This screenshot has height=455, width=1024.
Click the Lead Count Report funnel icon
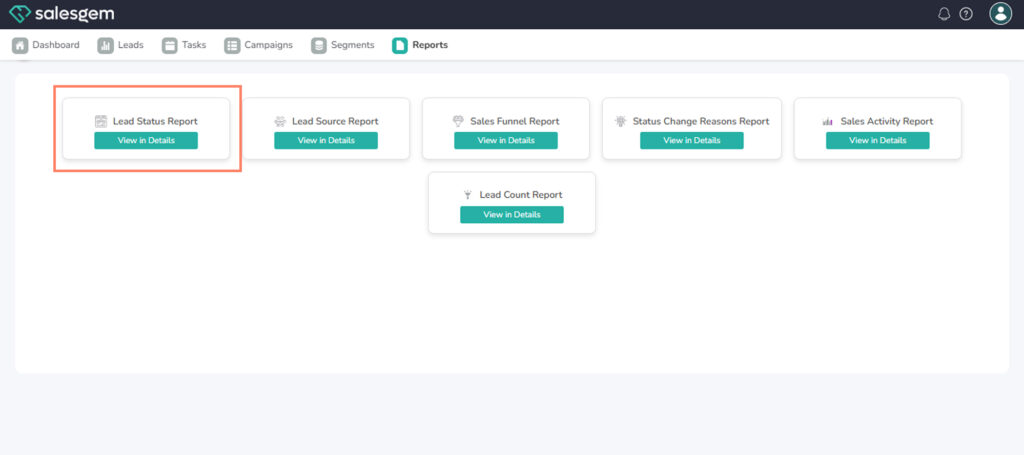click(467, 195)
